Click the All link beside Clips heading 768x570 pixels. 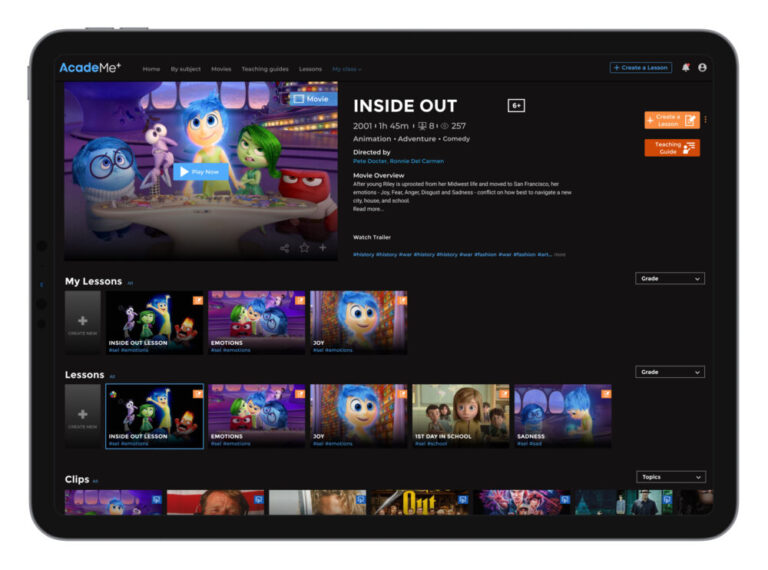(96, 481)
